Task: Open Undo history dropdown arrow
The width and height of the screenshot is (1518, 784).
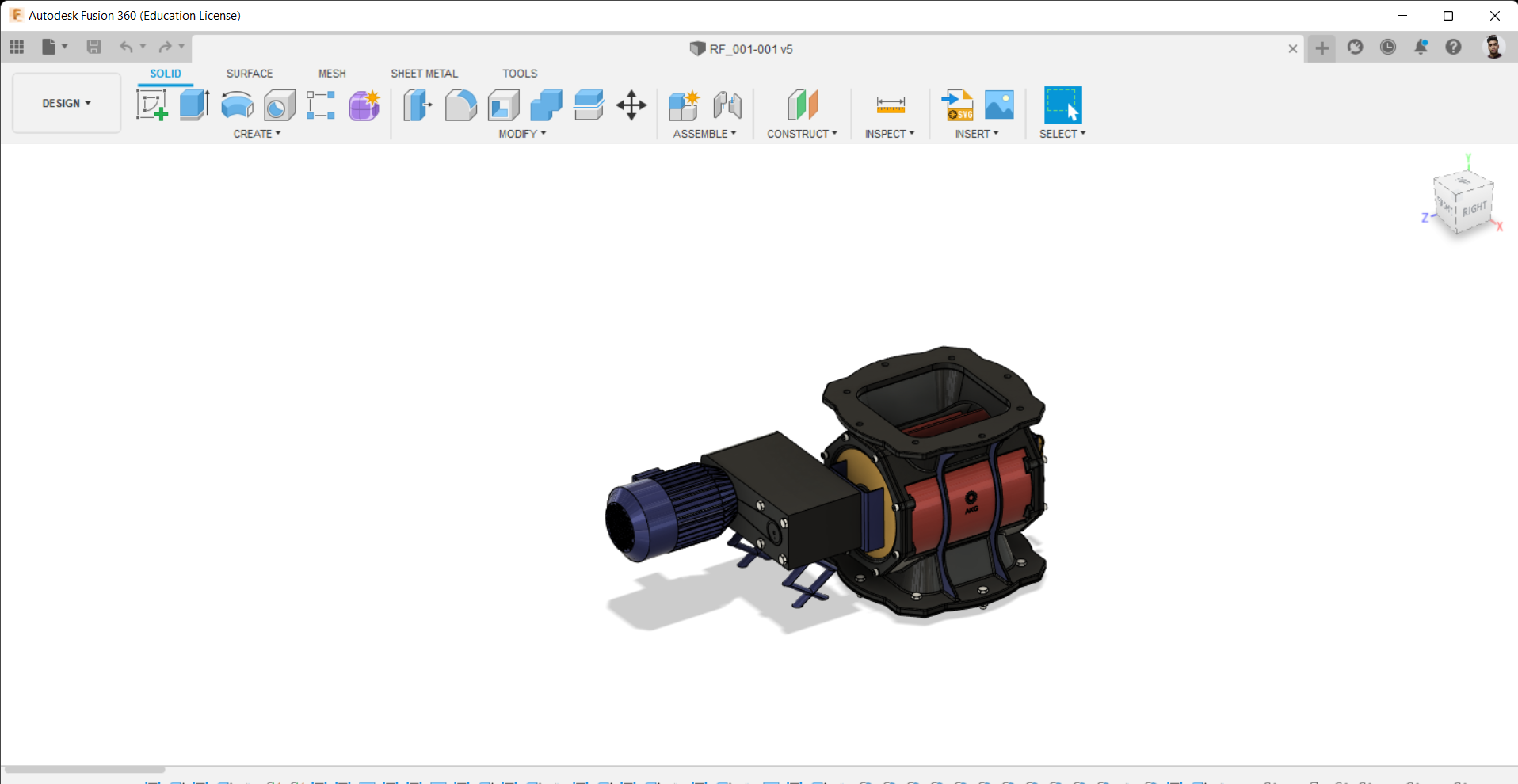Action: [143, 47]
